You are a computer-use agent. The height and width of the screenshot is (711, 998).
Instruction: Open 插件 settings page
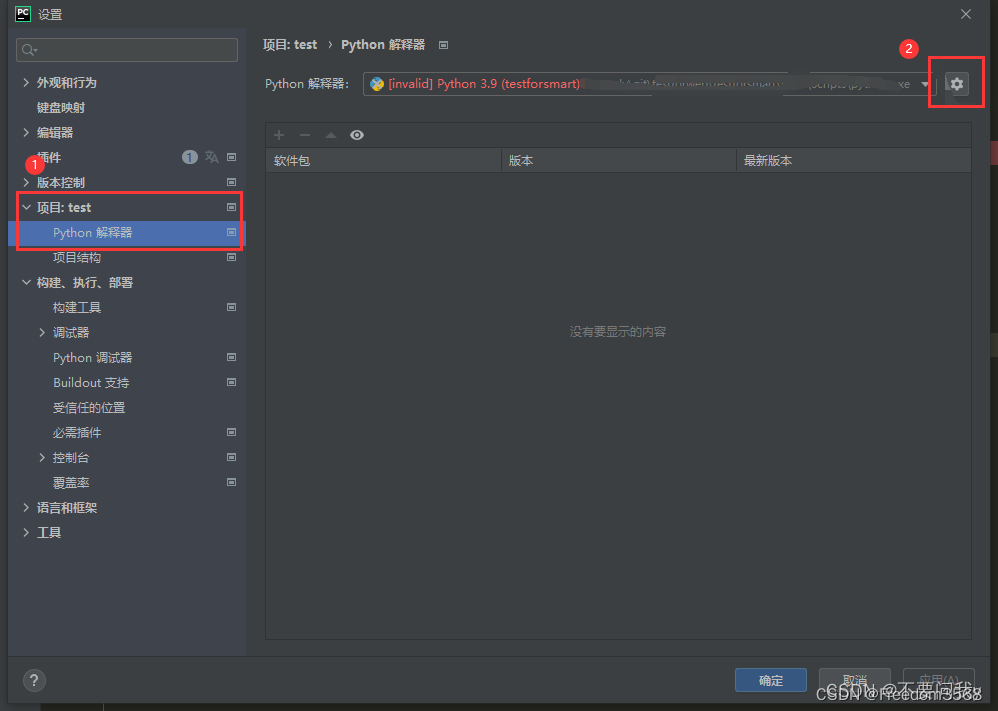pos(49,158)
